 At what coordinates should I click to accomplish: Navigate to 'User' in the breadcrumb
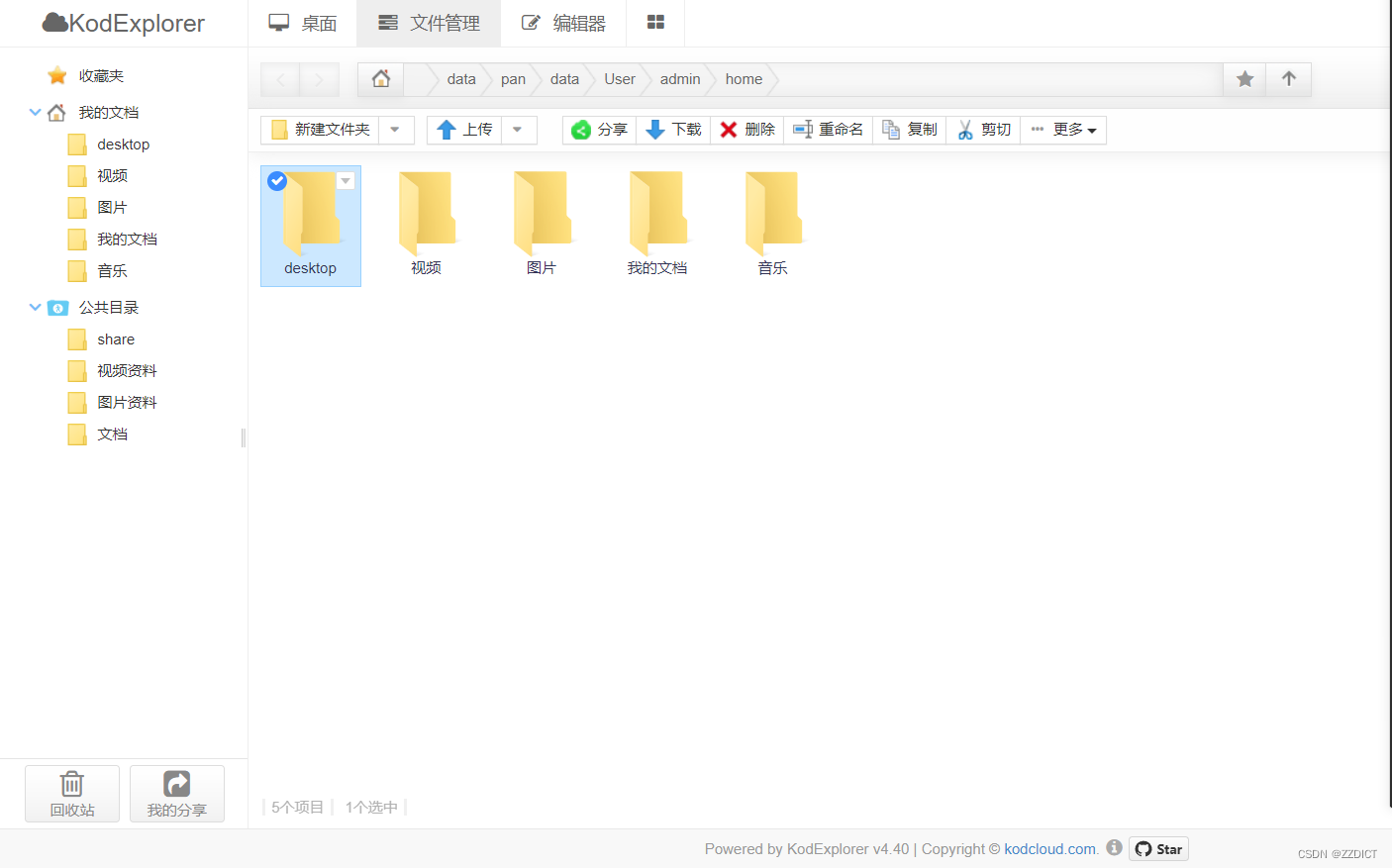620,79
